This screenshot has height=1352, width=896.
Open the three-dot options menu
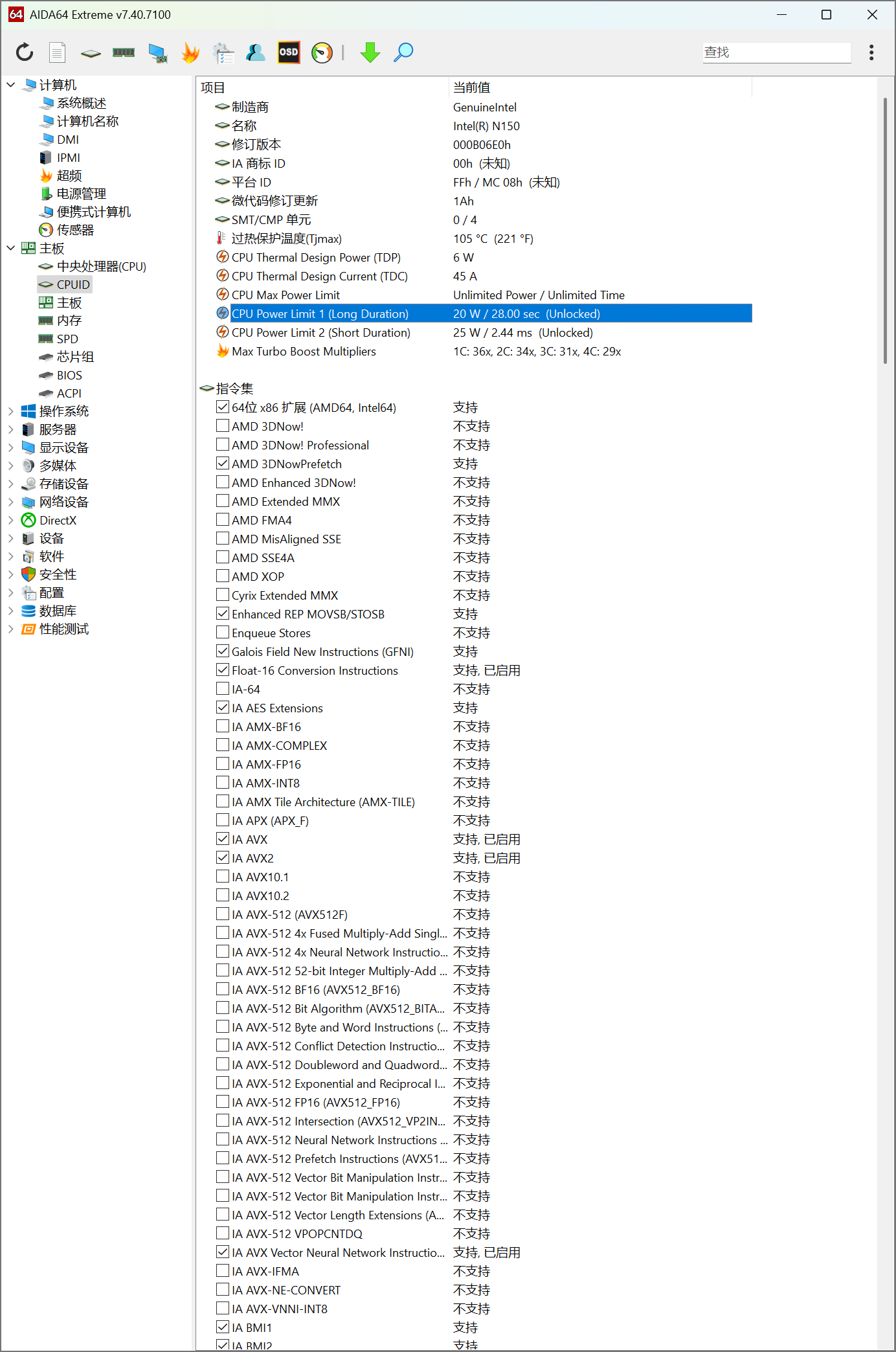click(871, 52)
